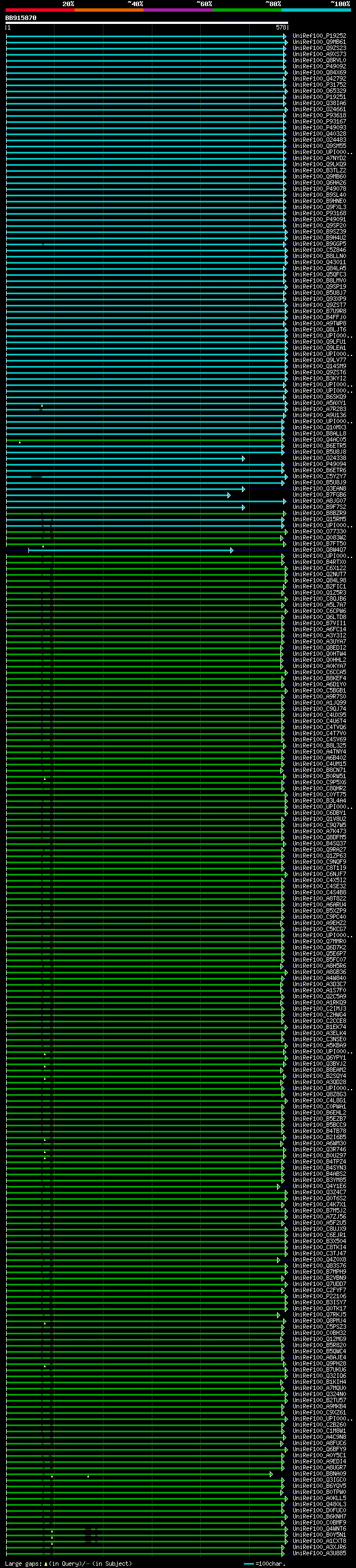
Task: Select hit label UniRef100_A7NYD2
Action: point(319,159)
